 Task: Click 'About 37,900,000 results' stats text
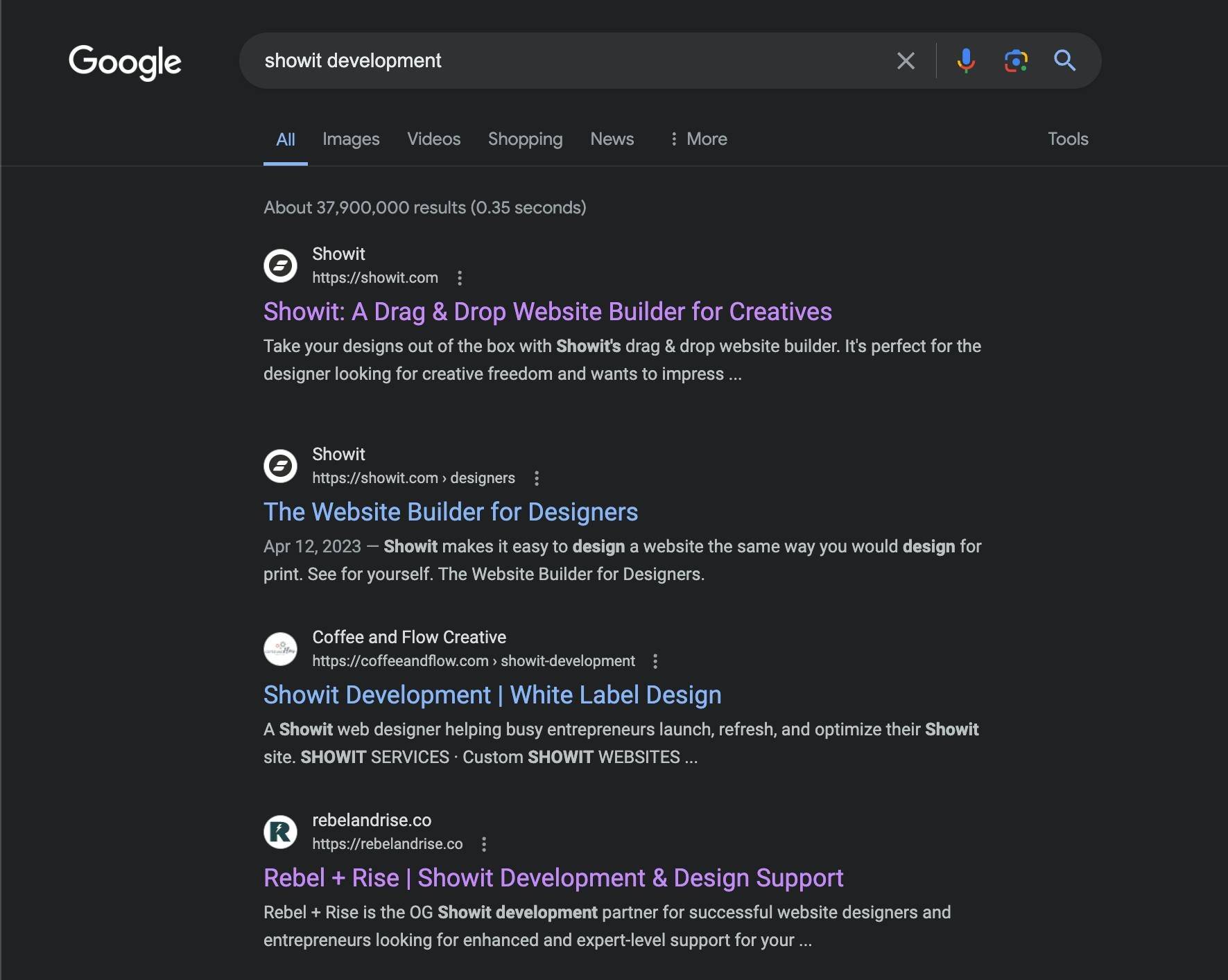(x=425, y=208)
